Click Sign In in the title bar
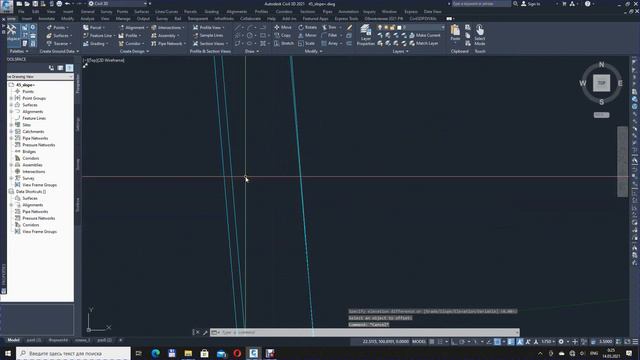The height and width of the screenshot is (360, 640). click(530, 4)
